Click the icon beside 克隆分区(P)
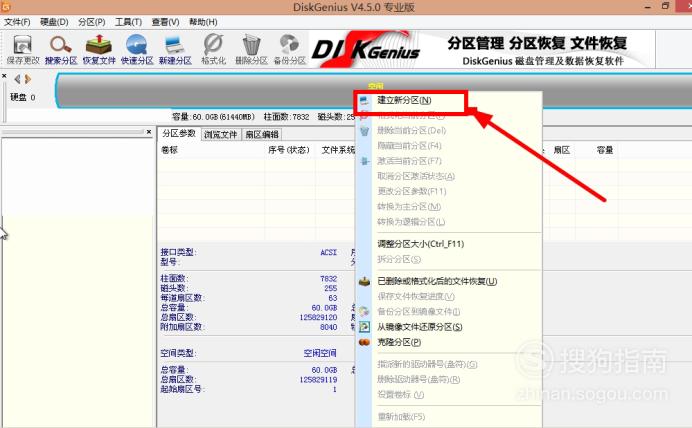Viewport: 692px width, 428px height. [x=364, y=342]
